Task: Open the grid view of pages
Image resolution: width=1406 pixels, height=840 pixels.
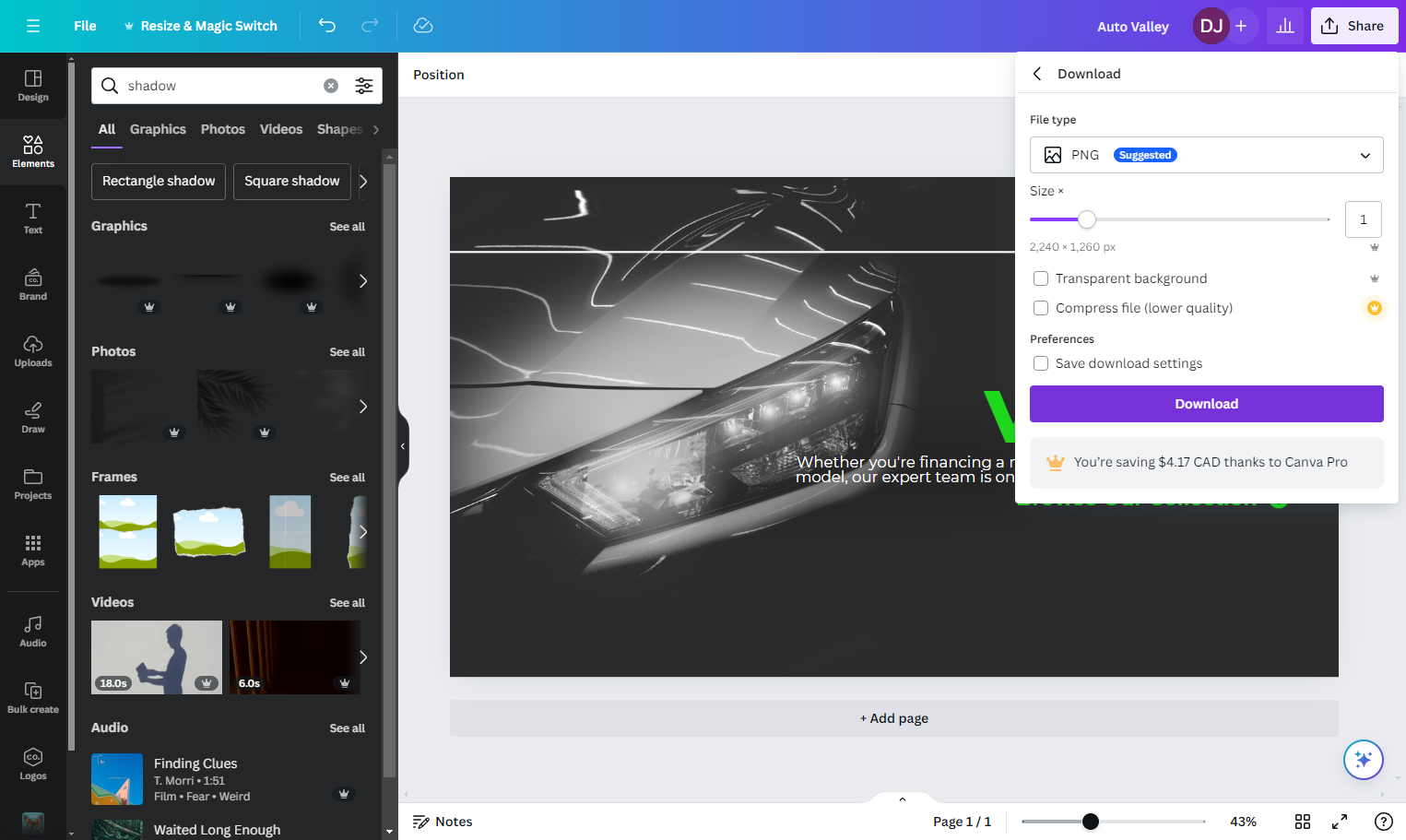Action: (1303, 822)
